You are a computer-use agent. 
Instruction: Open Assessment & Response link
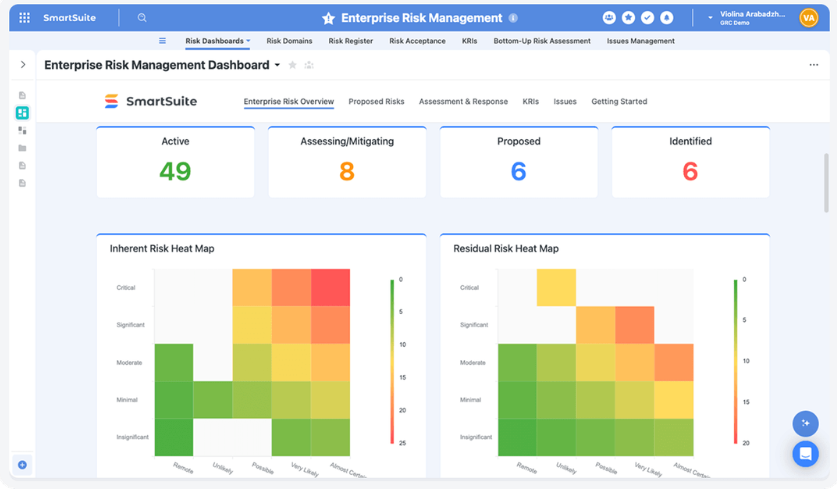(x=463, y=101)
